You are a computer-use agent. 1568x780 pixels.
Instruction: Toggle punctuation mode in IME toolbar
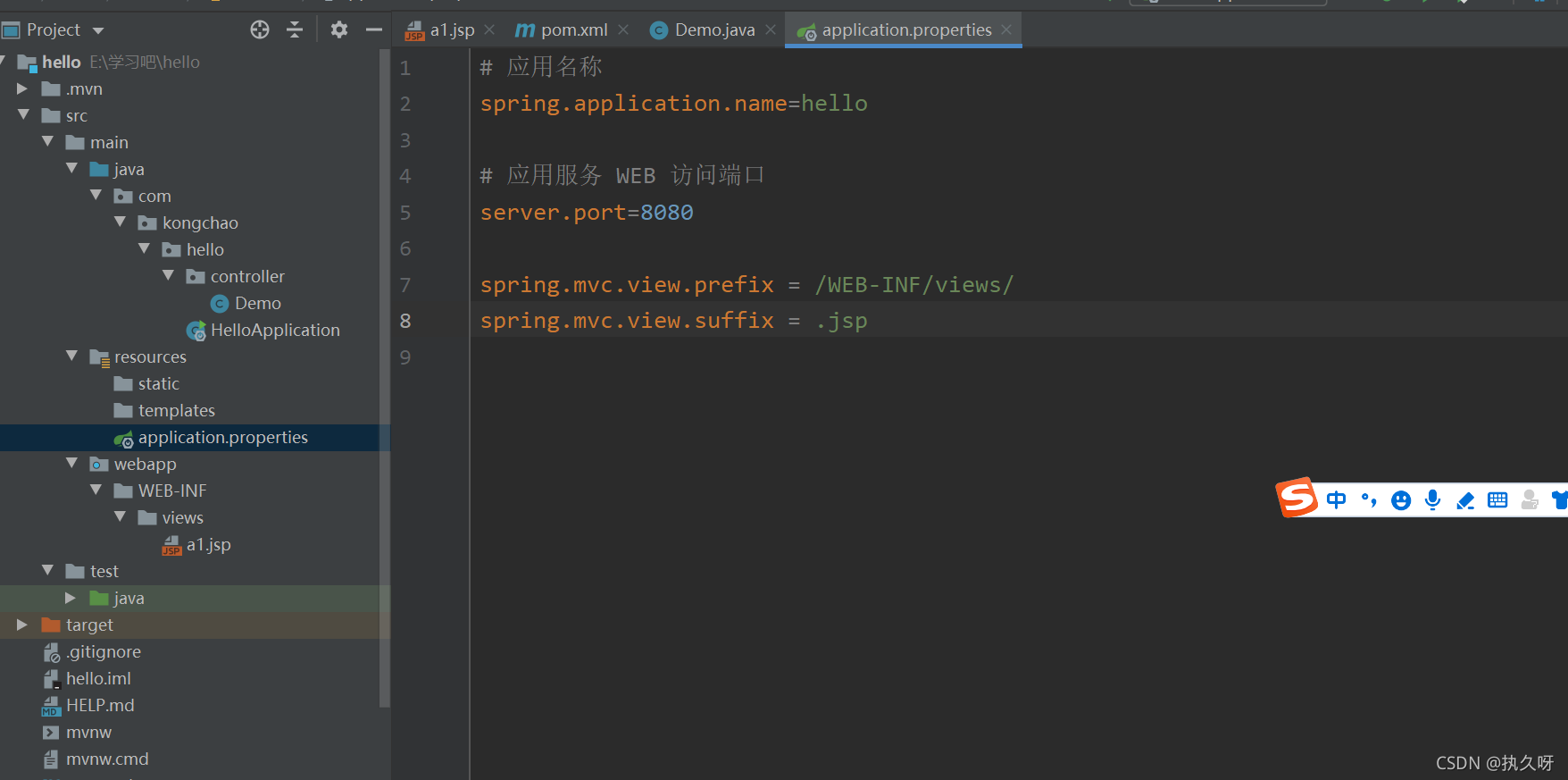1368,500
